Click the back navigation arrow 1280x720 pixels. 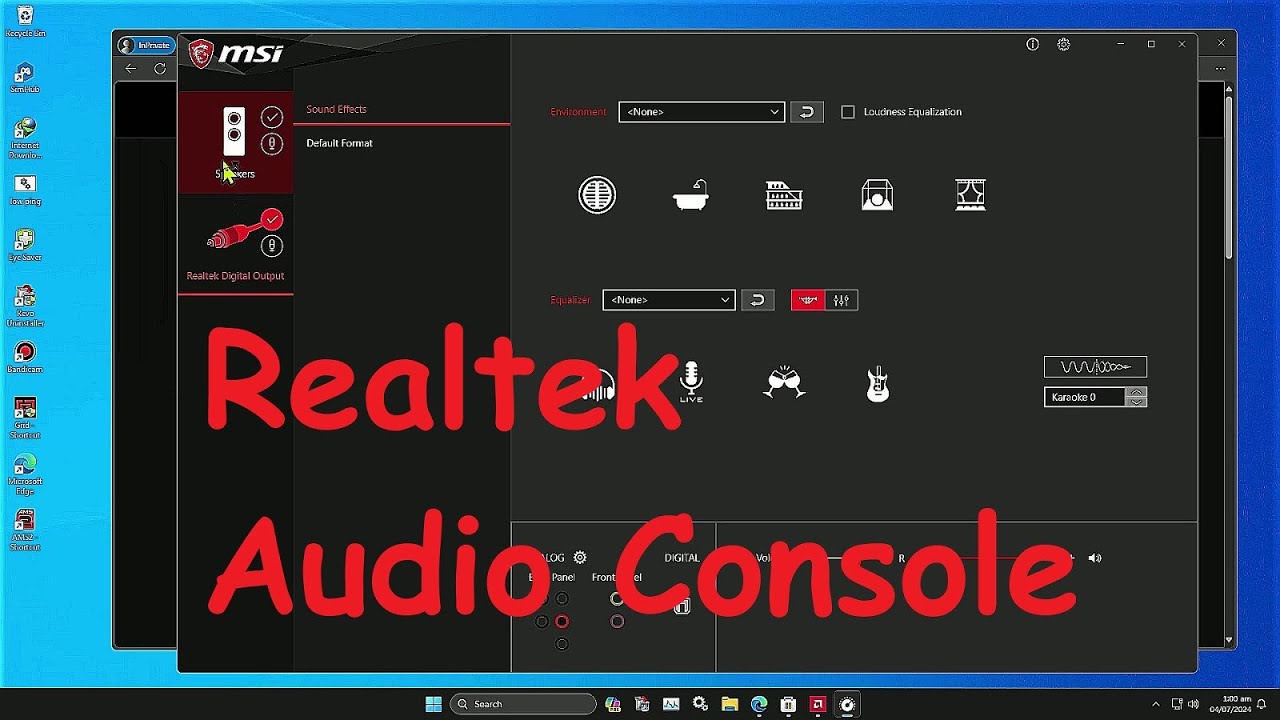tap(131, 68)
